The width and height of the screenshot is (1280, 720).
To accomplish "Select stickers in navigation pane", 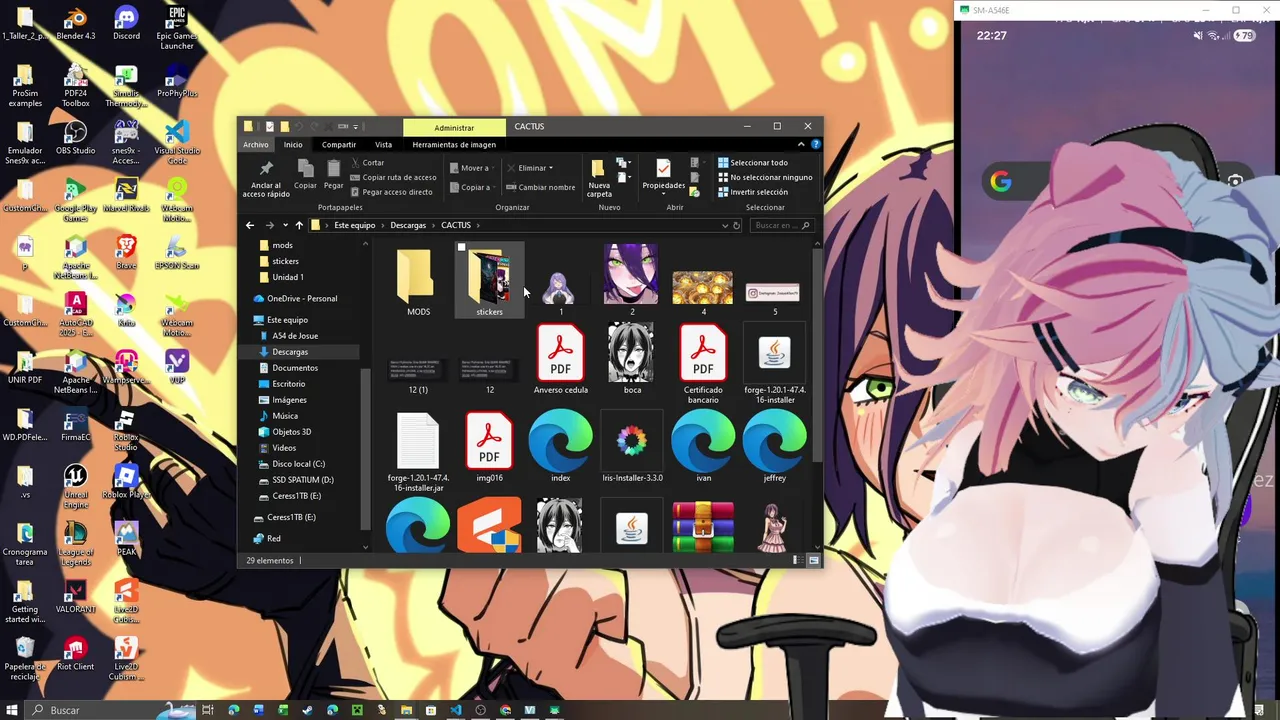I will (x=285, y=261).
